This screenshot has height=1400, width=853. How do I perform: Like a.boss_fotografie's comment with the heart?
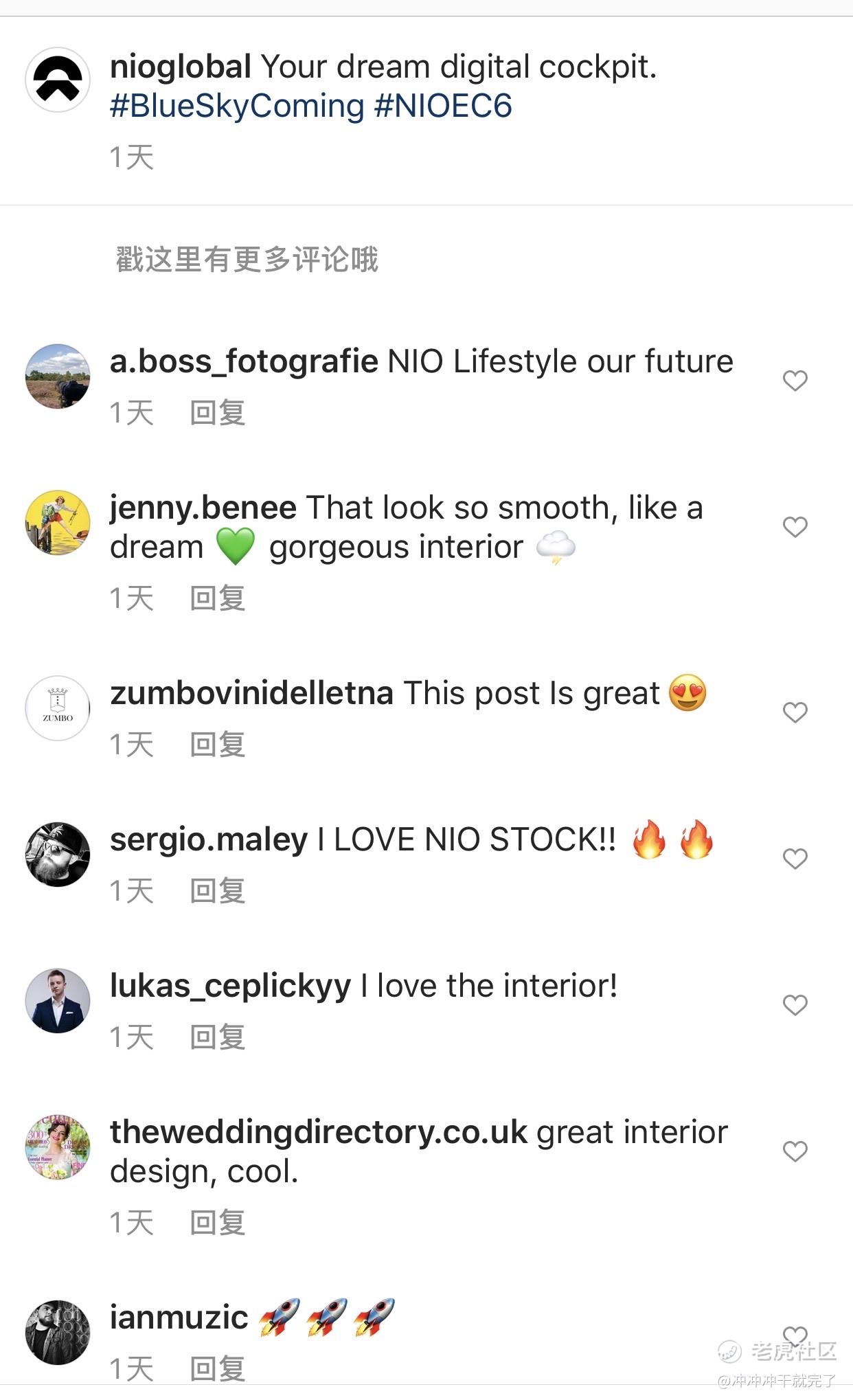click(x=795, y=381)
